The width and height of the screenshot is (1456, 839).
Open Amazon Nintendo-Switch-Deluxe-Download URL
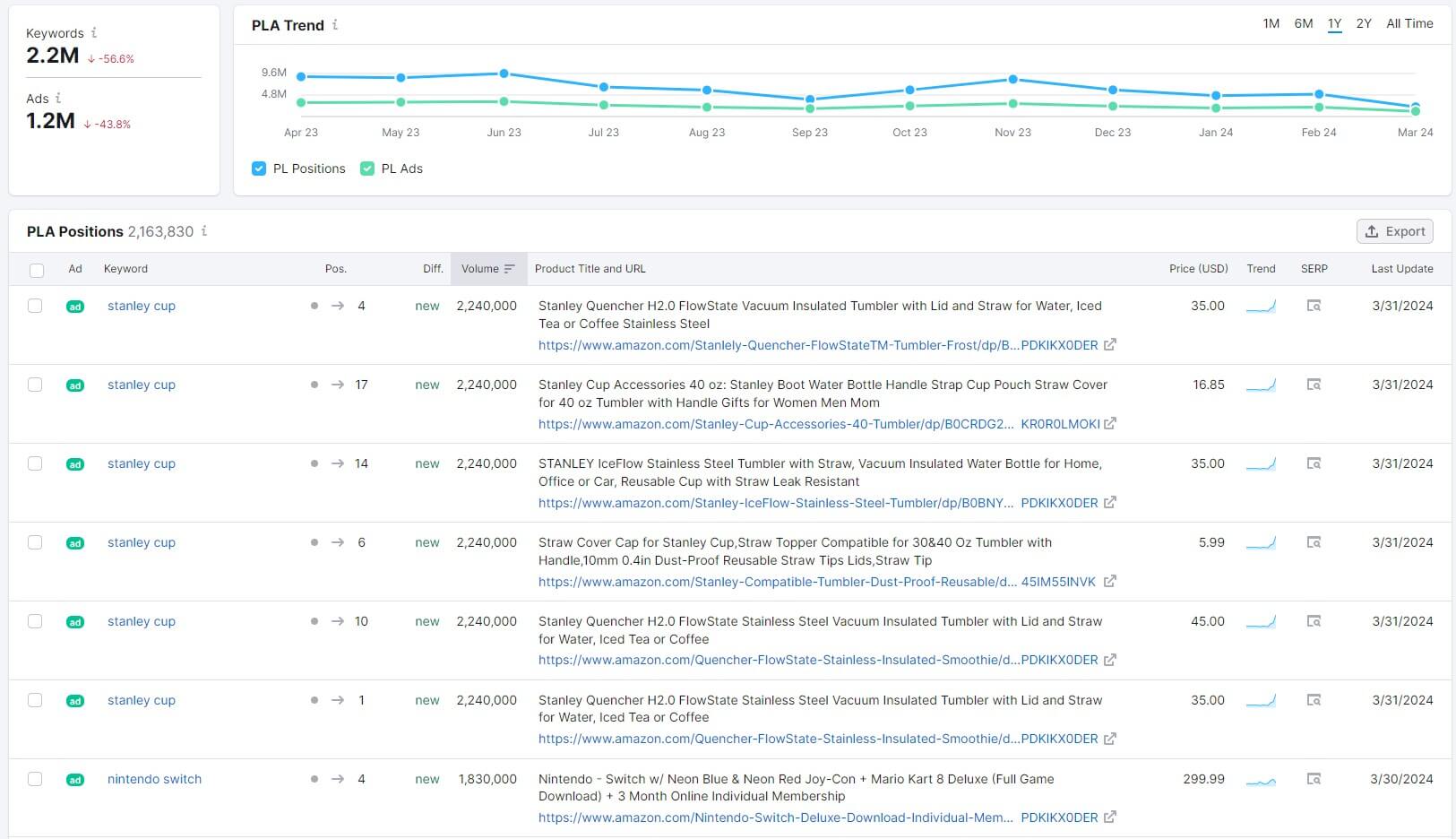[x=818, y=817]
